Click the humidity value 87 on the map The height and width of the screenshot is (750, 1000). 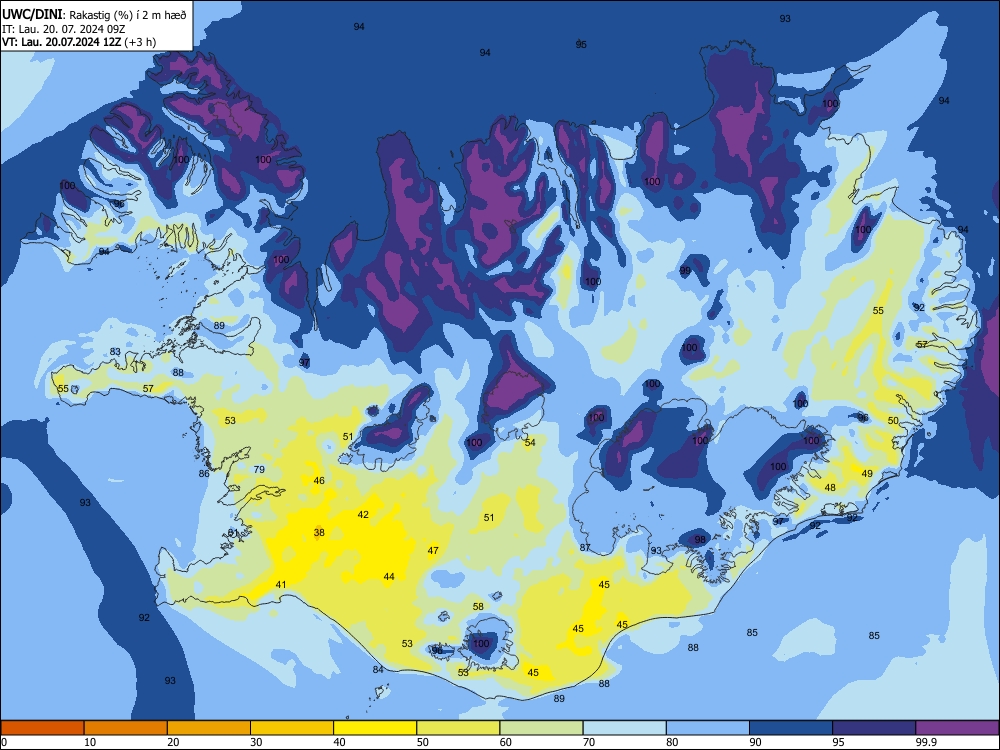[x=585, y=548]
